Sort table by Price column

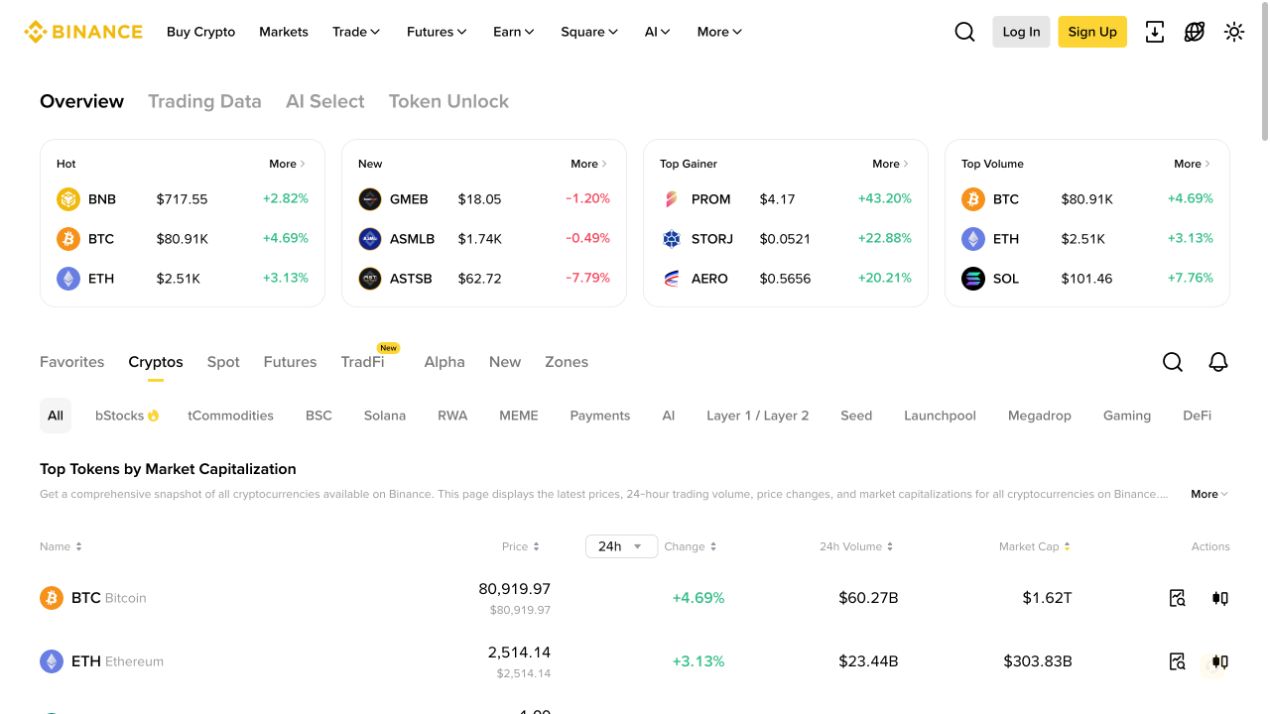click(521, 546)
